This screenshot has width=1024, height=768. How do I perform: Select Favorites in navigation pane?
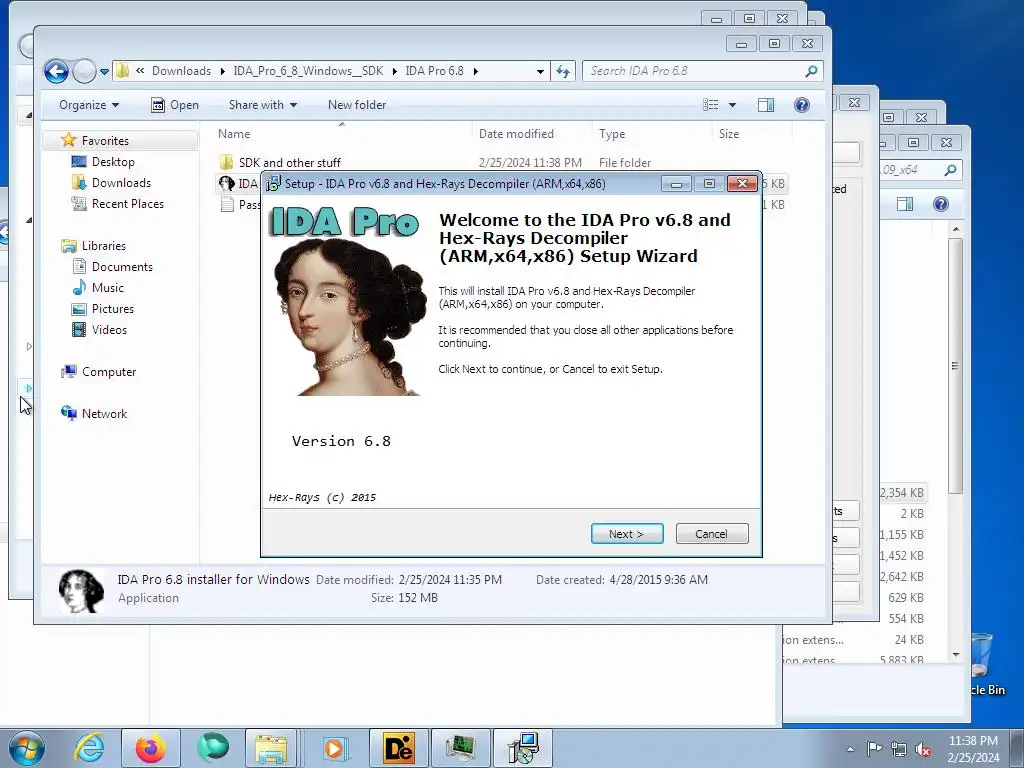[104, 140]
